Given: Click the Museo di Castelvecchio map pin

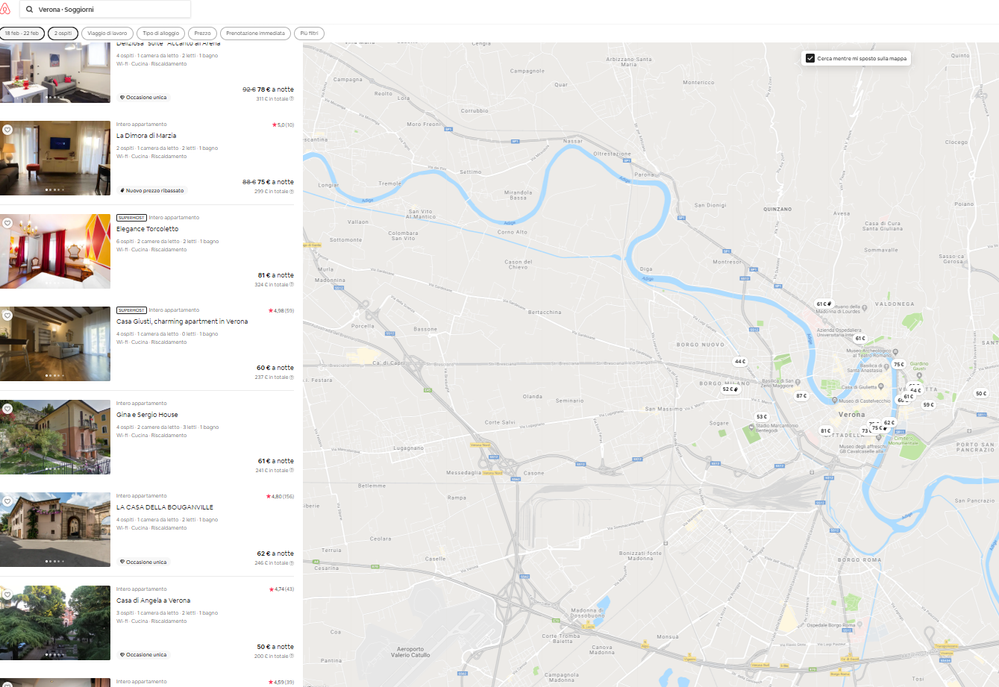Looking at the screenshot, I should [x=835, y=401].
